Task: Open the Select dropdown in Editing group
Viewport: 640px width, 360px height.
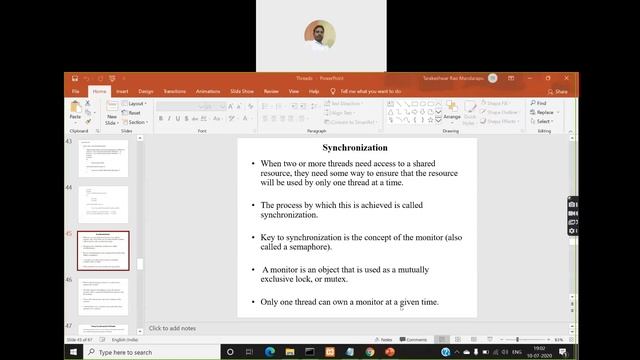Action: 542,121
